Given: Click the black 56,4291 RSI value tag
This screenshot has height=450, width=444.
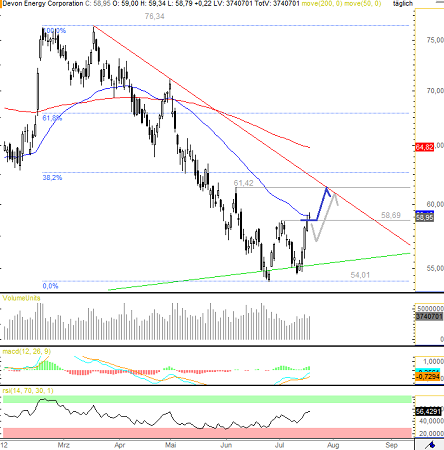Looking at the screenshot, I should pos(429,412).
